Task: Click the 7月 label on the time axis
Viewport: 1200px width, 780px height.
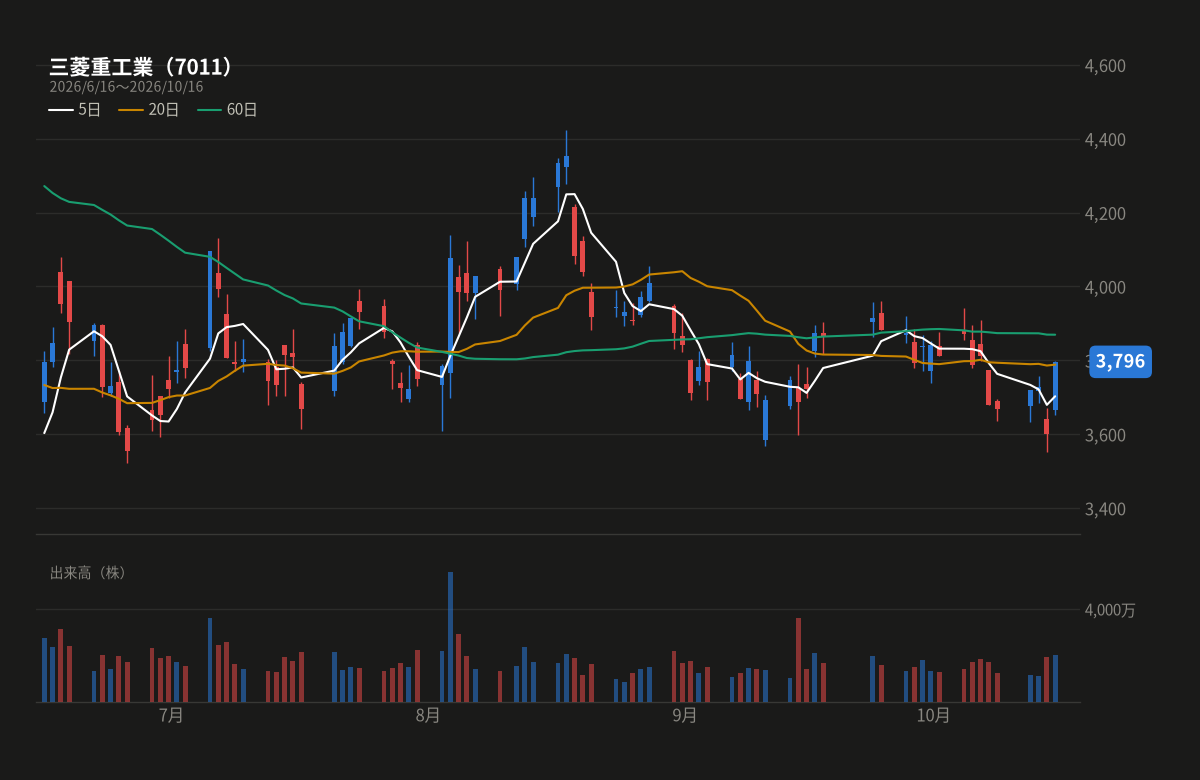Action: point(171,716)
